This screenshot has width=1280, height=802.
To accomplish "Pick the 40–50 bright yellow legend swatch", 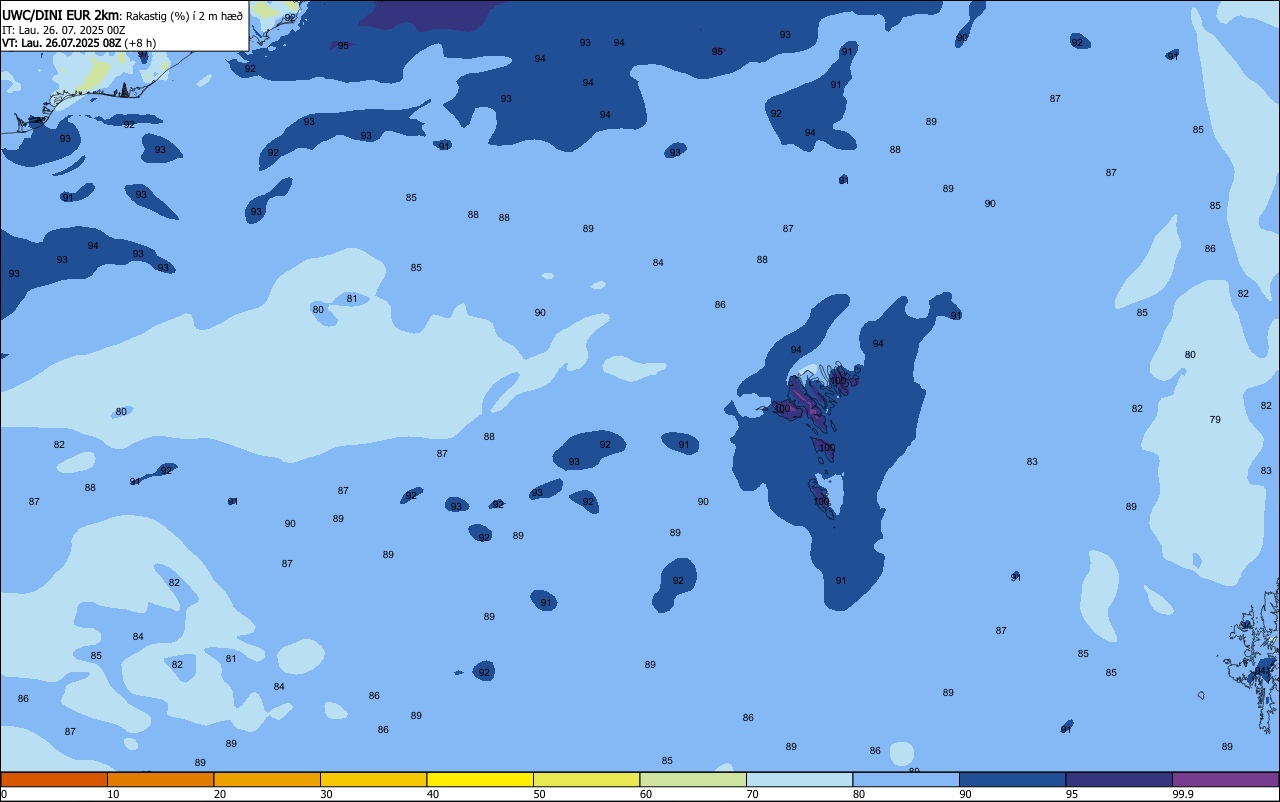I will coord(480,779).
